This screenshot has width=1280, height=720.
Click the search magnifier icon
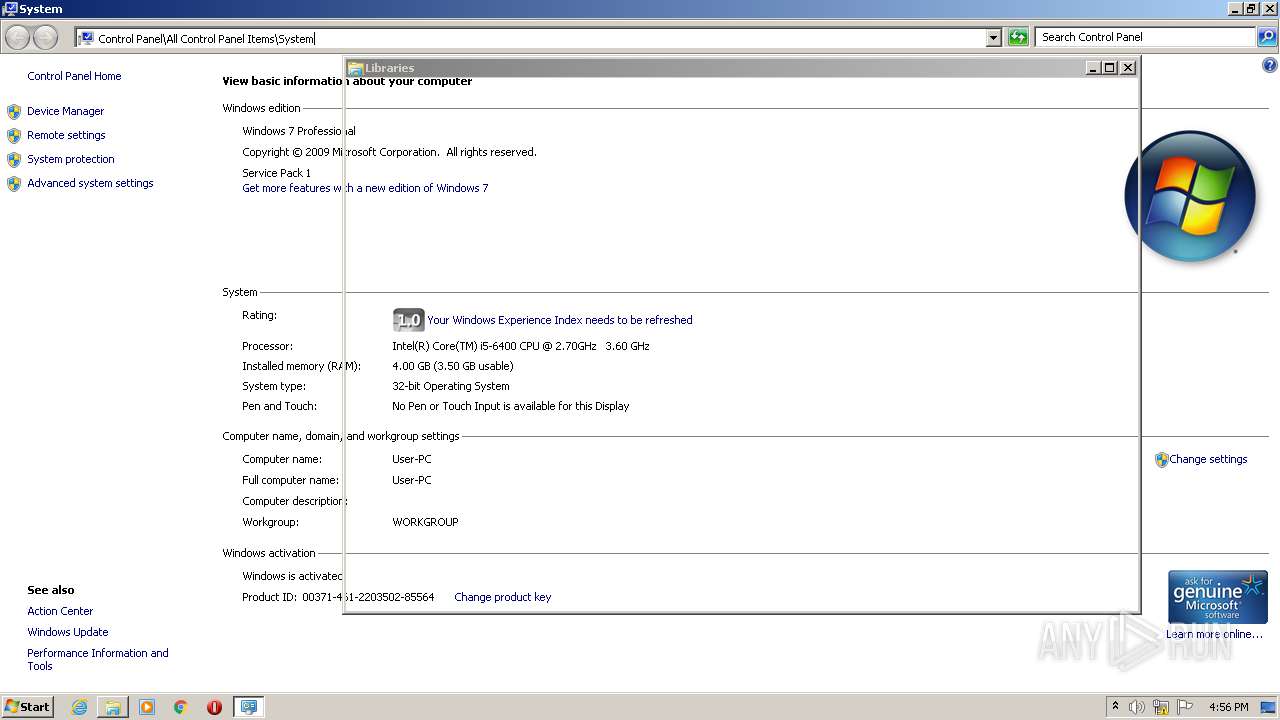tap(1267, 37)
